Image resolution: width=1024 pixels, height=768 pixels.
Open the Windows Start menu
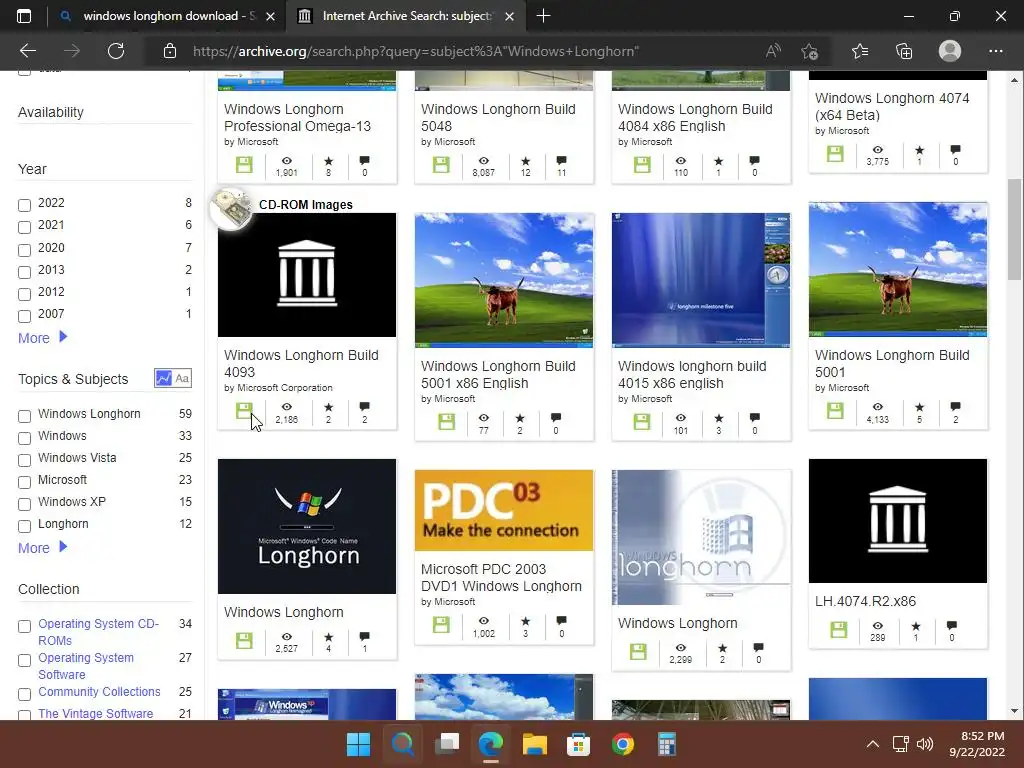coord(359,744)
